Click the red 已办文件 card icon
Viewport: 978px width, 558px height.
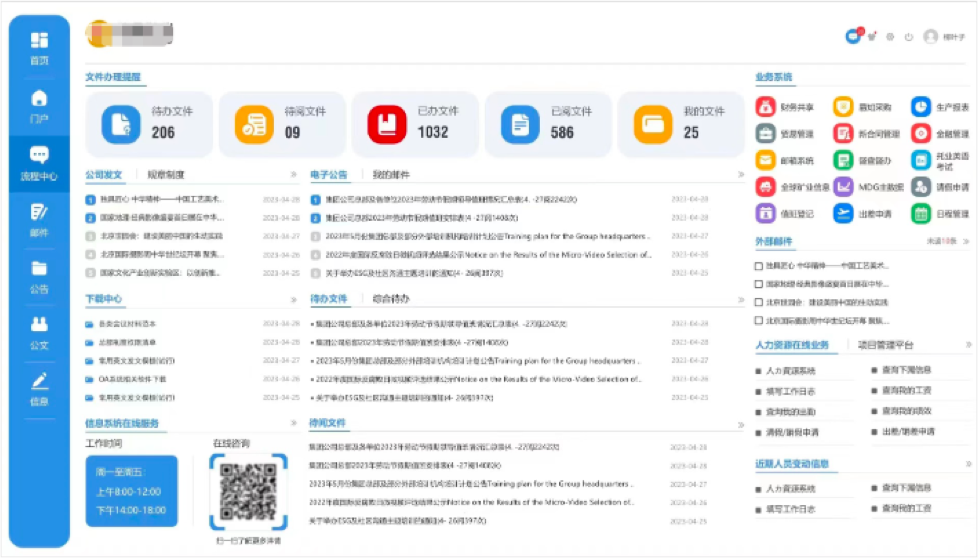pos(387,124)
